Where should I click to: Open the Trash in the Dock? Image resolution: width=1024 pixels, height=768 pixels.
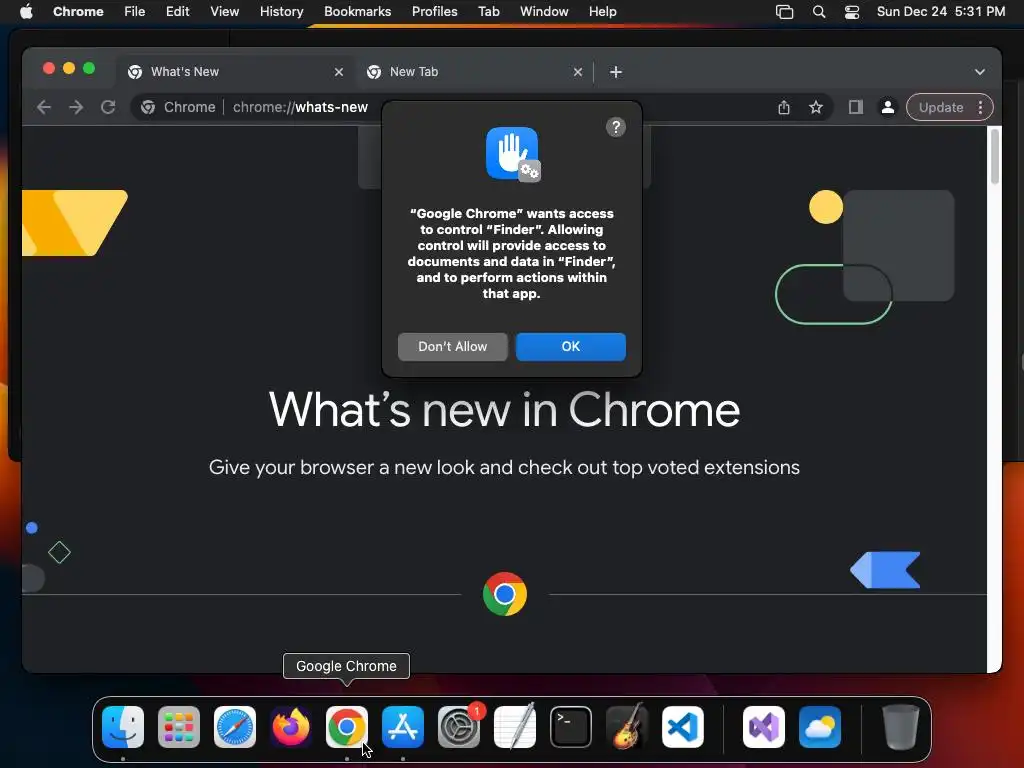(x=901, y=727)
